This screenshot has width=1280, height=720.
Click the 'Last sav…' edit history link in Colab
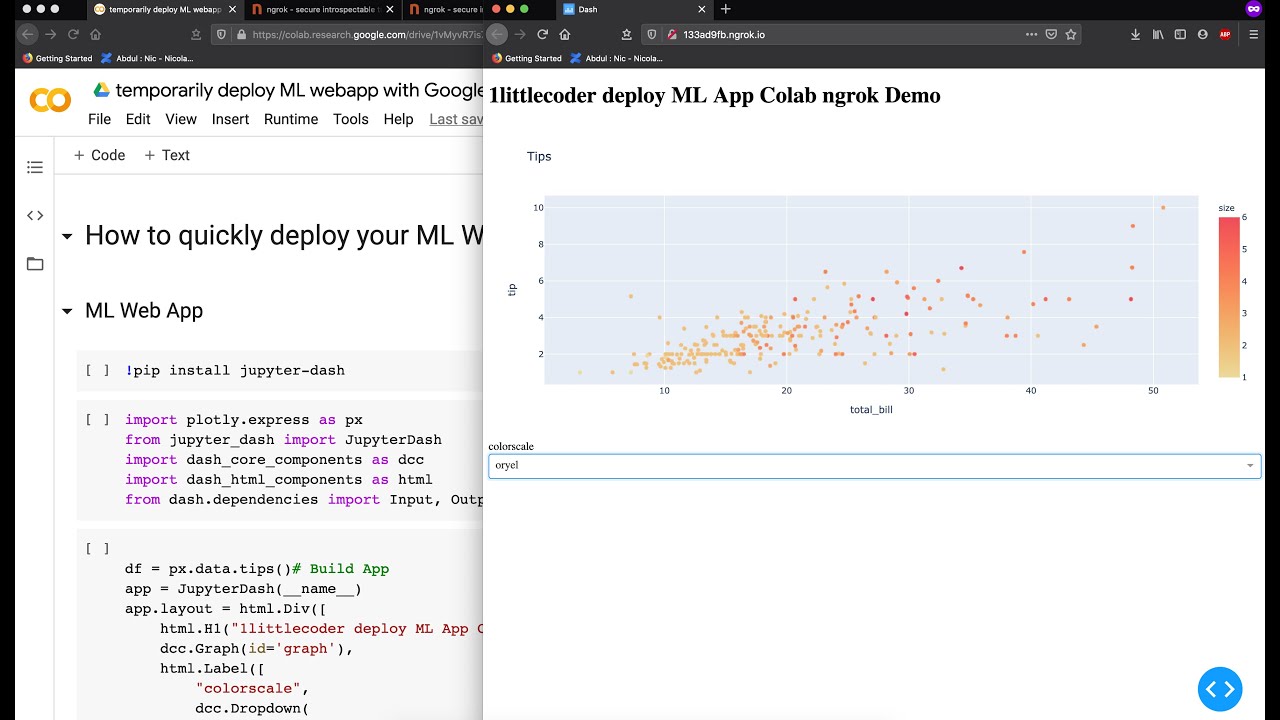point(456,119)
